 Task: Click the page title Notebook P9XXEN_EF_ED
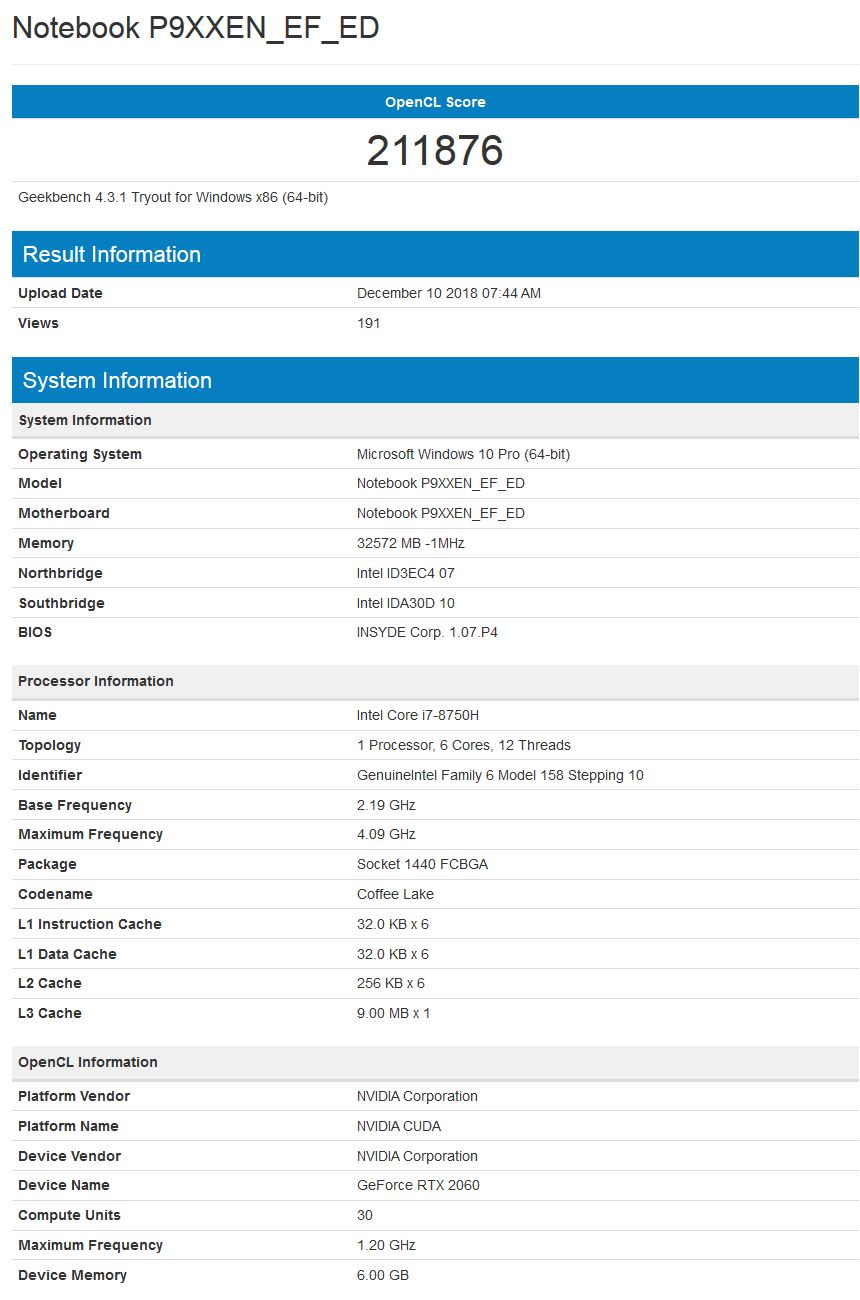point(196,28)
